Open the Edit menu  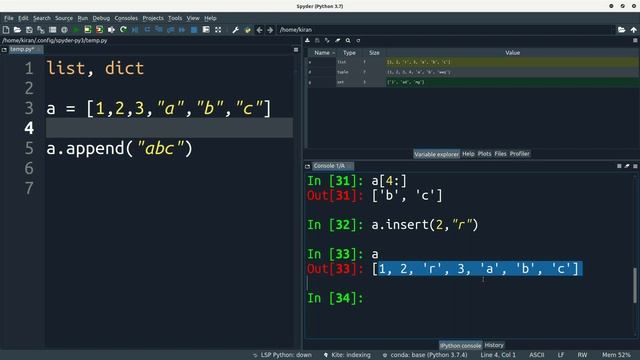tap(23, 18)
